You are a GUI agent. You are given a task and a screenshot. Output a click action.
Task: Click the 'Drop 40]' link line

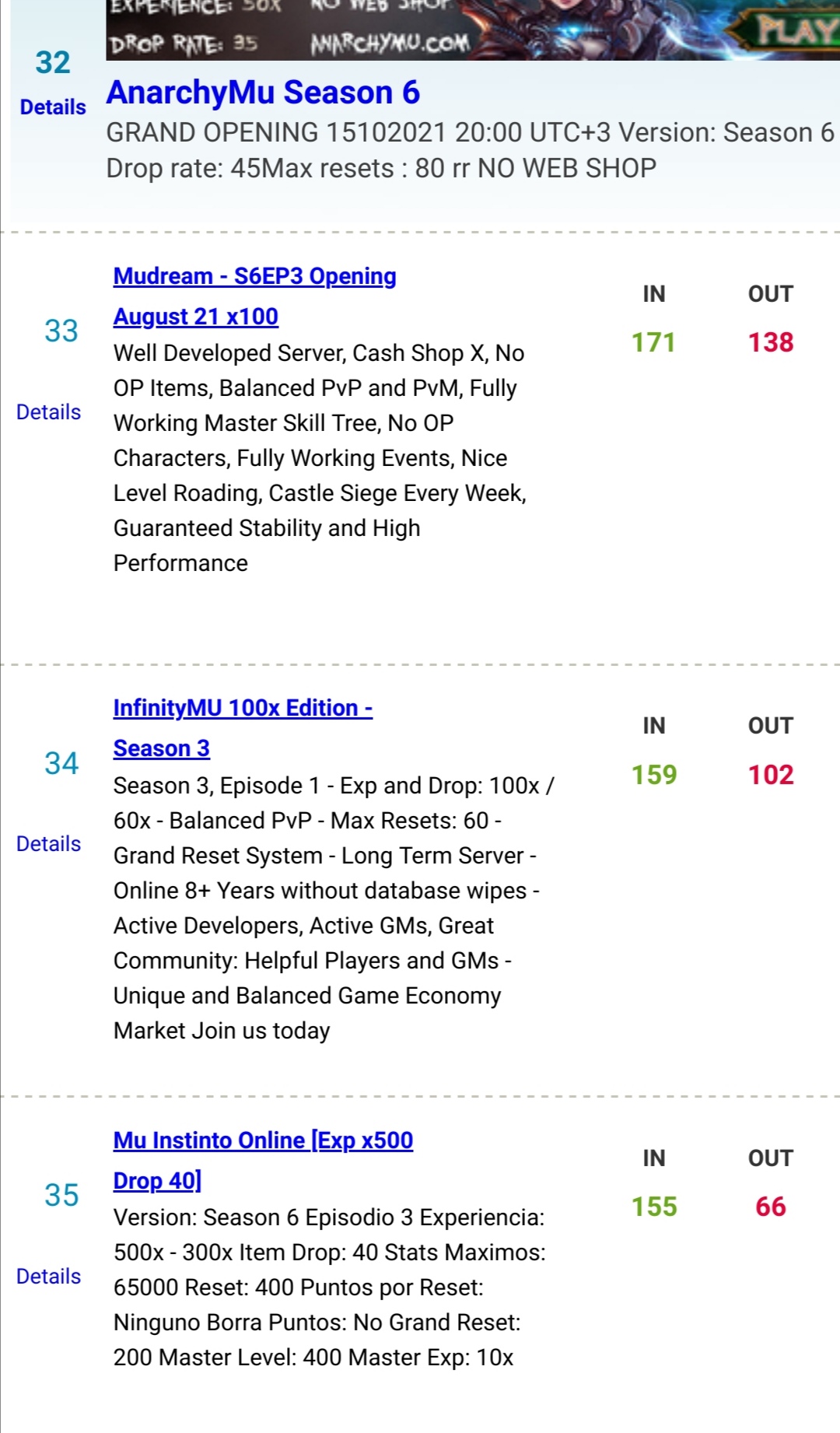pos(158,1181)
